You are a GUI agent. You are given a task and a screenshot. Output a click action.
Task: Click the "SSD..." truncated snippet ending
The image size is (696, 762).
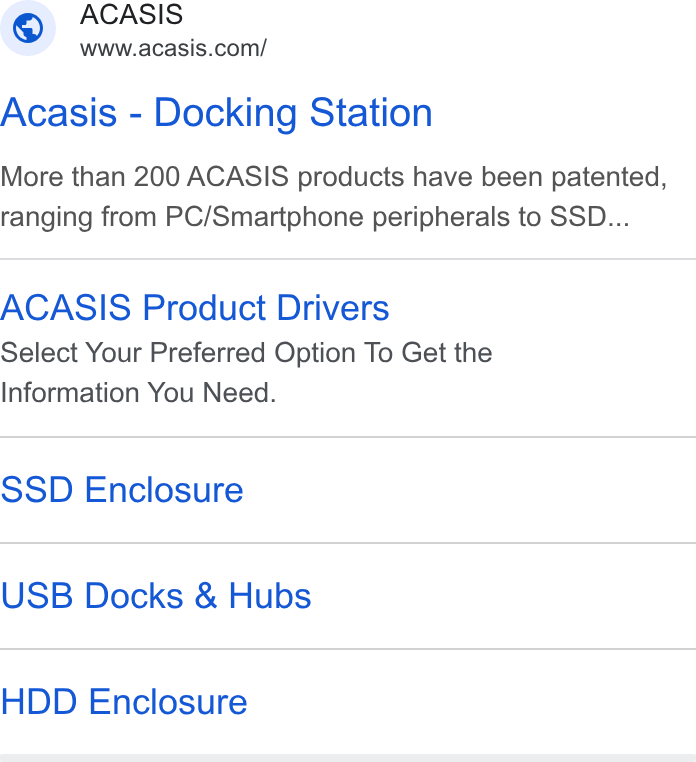[x=590, y=216]
